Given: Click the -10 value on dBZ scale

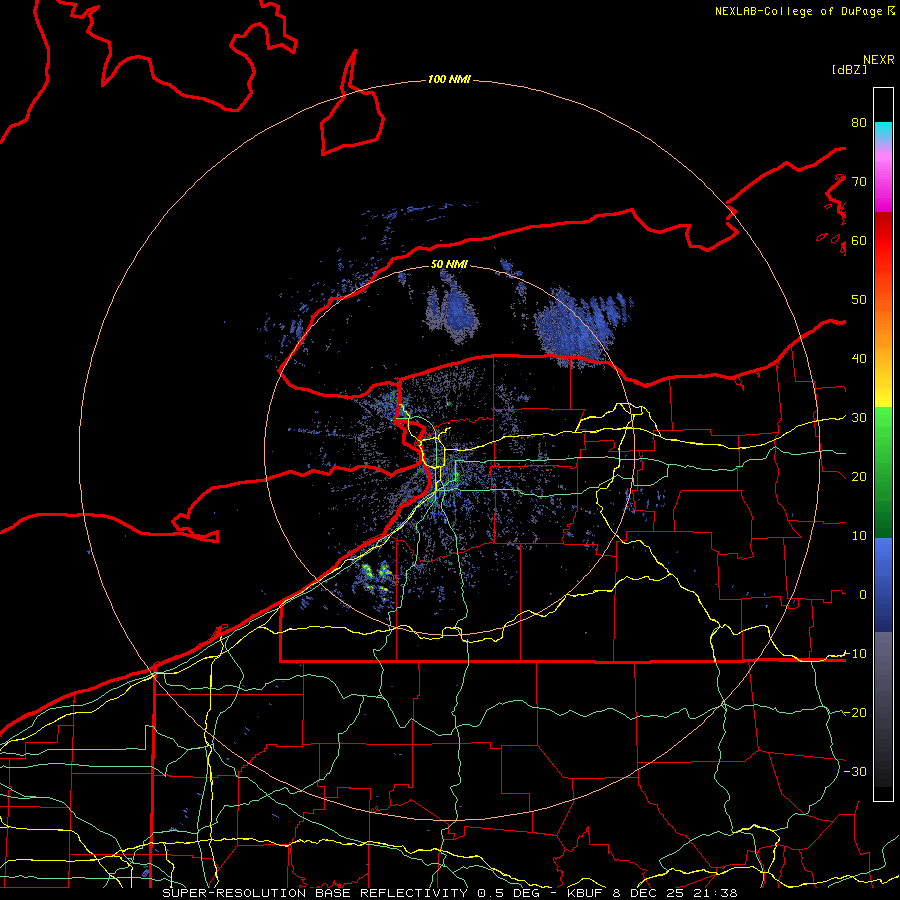Looking at the screenshot, I should pos(855,654).
